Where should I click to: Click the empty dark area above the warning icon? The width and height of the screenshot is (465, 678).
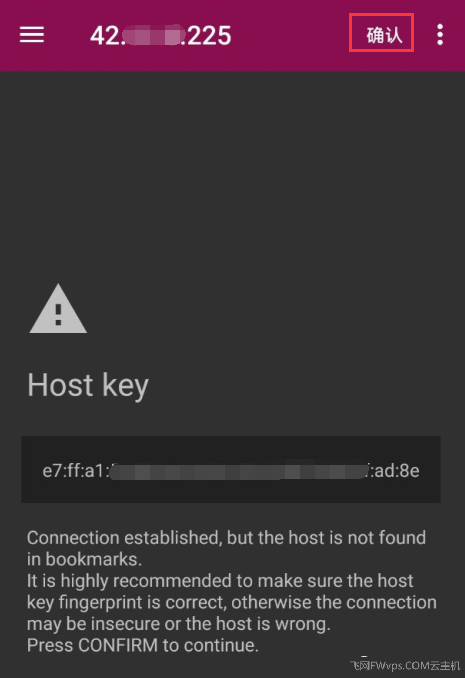click(x=232, y=173)
